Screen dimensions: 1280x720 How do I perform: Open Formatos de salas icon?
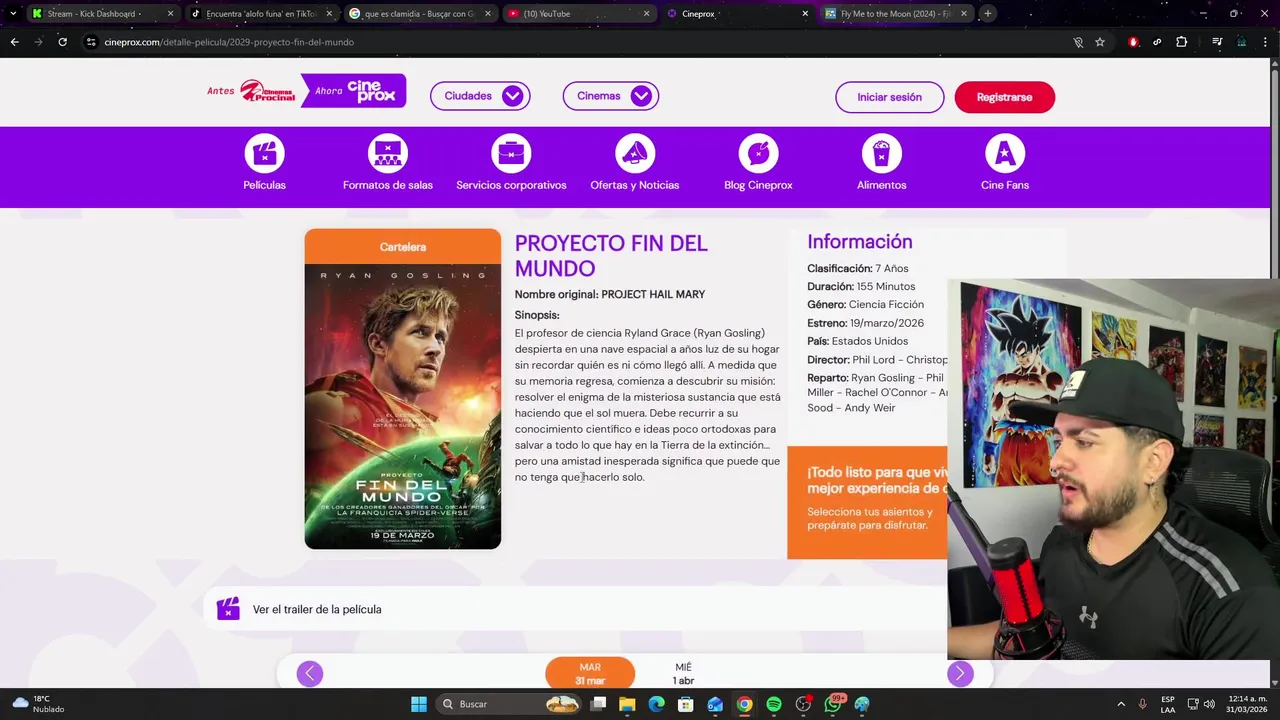tap(387, 153)
